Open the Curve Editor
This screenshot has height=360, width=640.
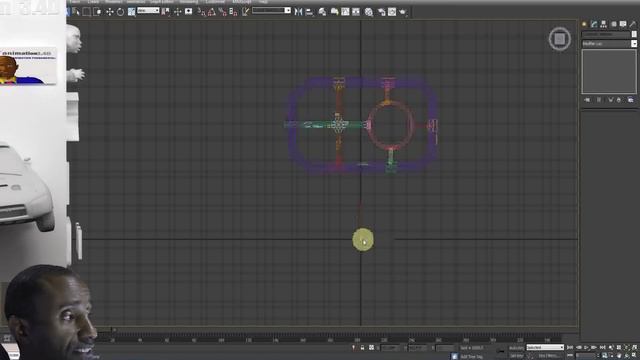click(345, 12)
